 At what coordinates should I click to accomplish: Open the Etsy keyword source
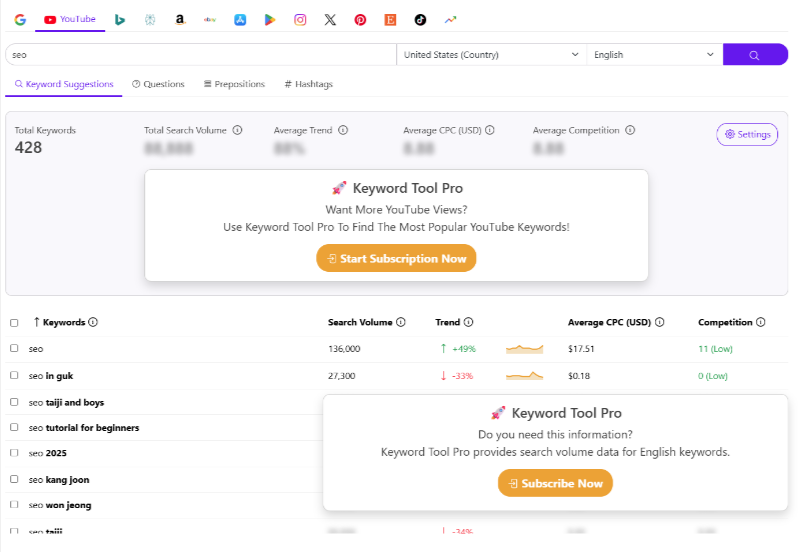tap(390, 20)
